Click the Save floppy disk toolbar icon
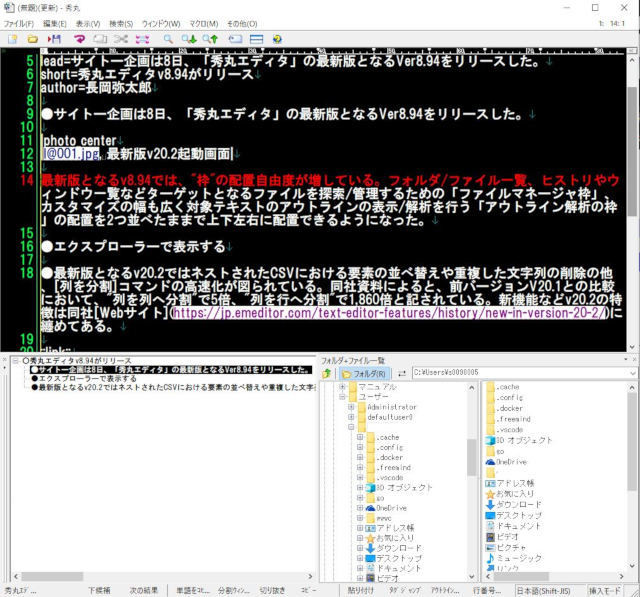Viewport: 640px width, 597px height. [x=54, y=39]
